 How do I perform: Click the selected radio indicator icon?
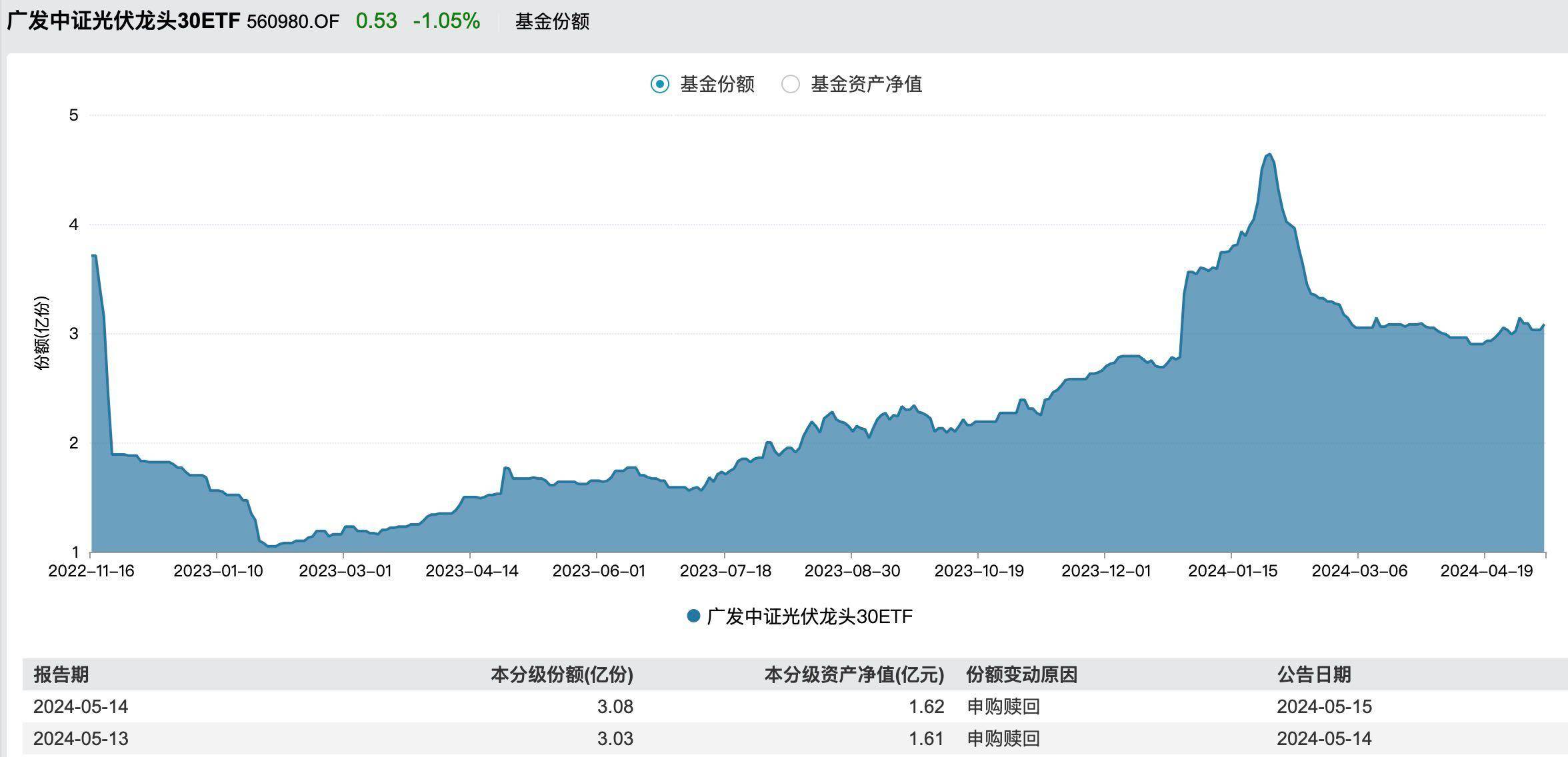tap(659, 85)
